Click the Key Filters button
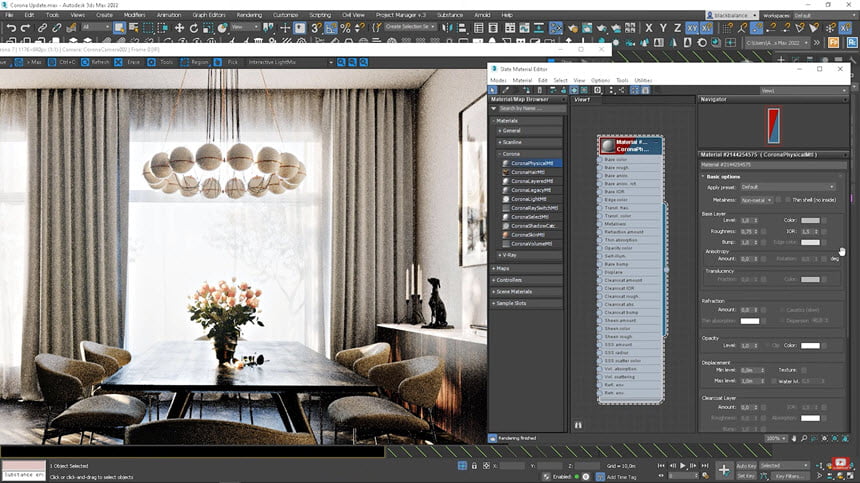 coord(790,476)
